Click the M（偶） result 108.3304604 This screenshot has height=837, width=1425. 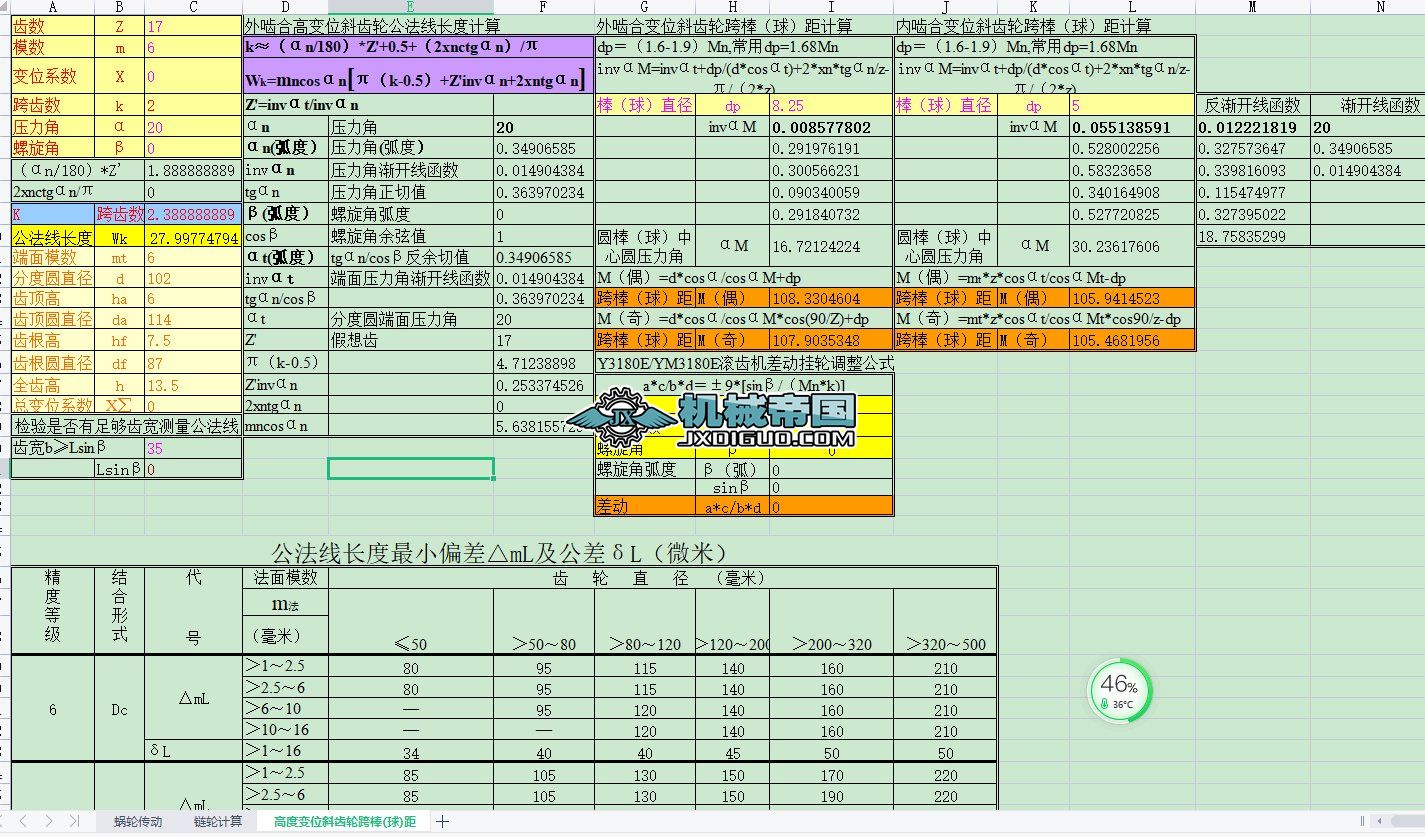tap(831, 298)
